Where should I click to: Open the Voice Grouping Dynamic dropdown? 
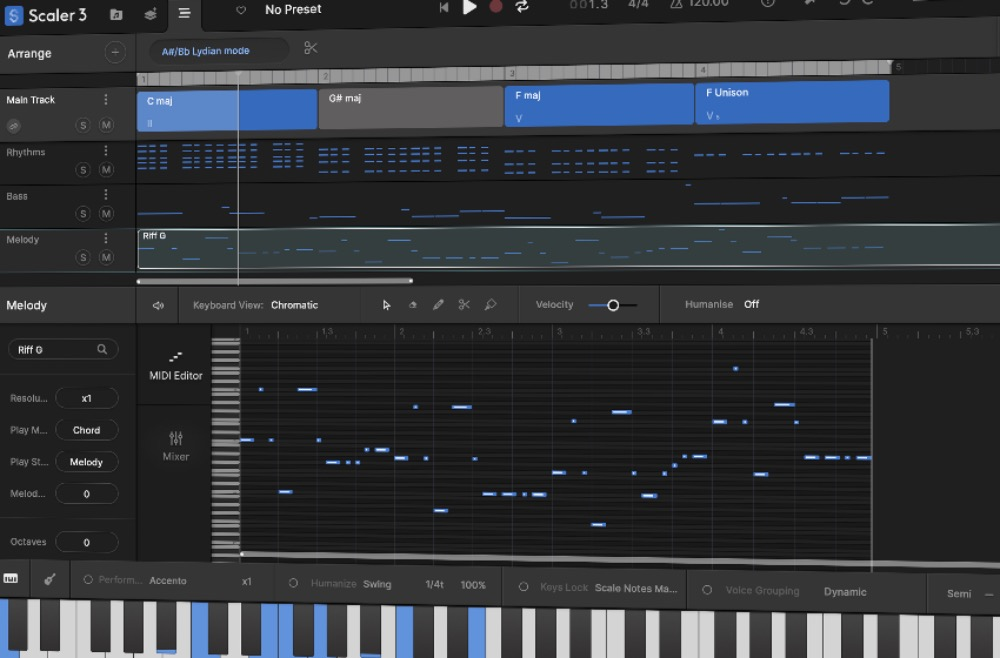pyautogui.click(x=845, y=592)
